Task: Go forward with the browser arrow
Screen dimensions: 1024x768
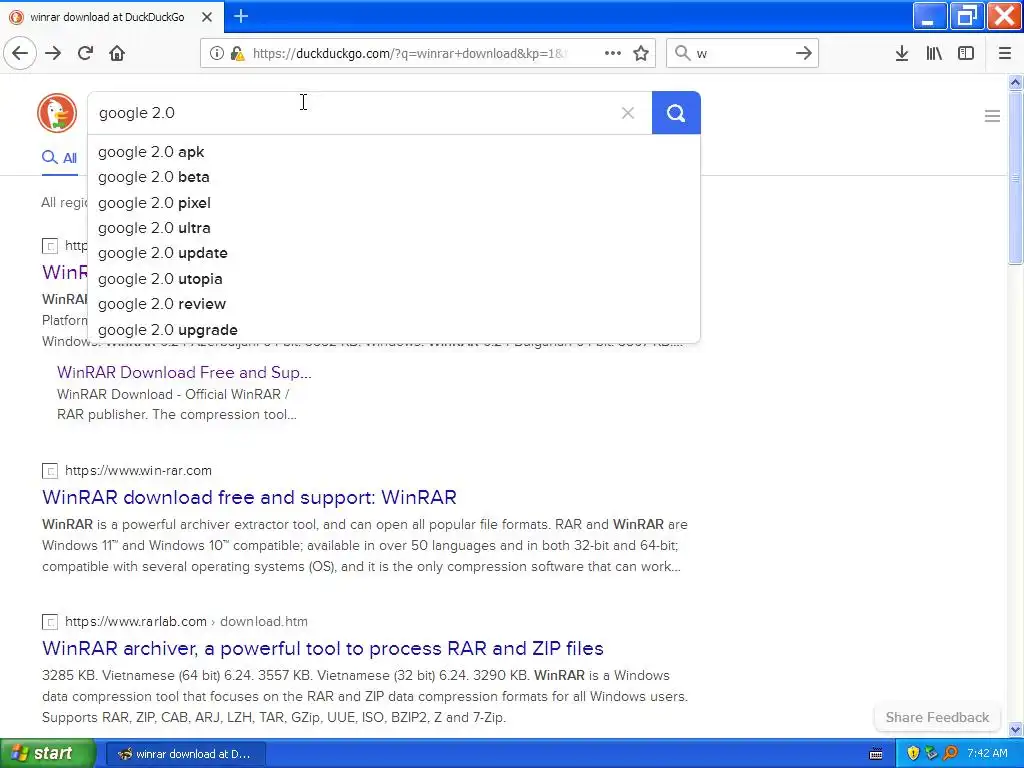Action: (x=53, y=53)
